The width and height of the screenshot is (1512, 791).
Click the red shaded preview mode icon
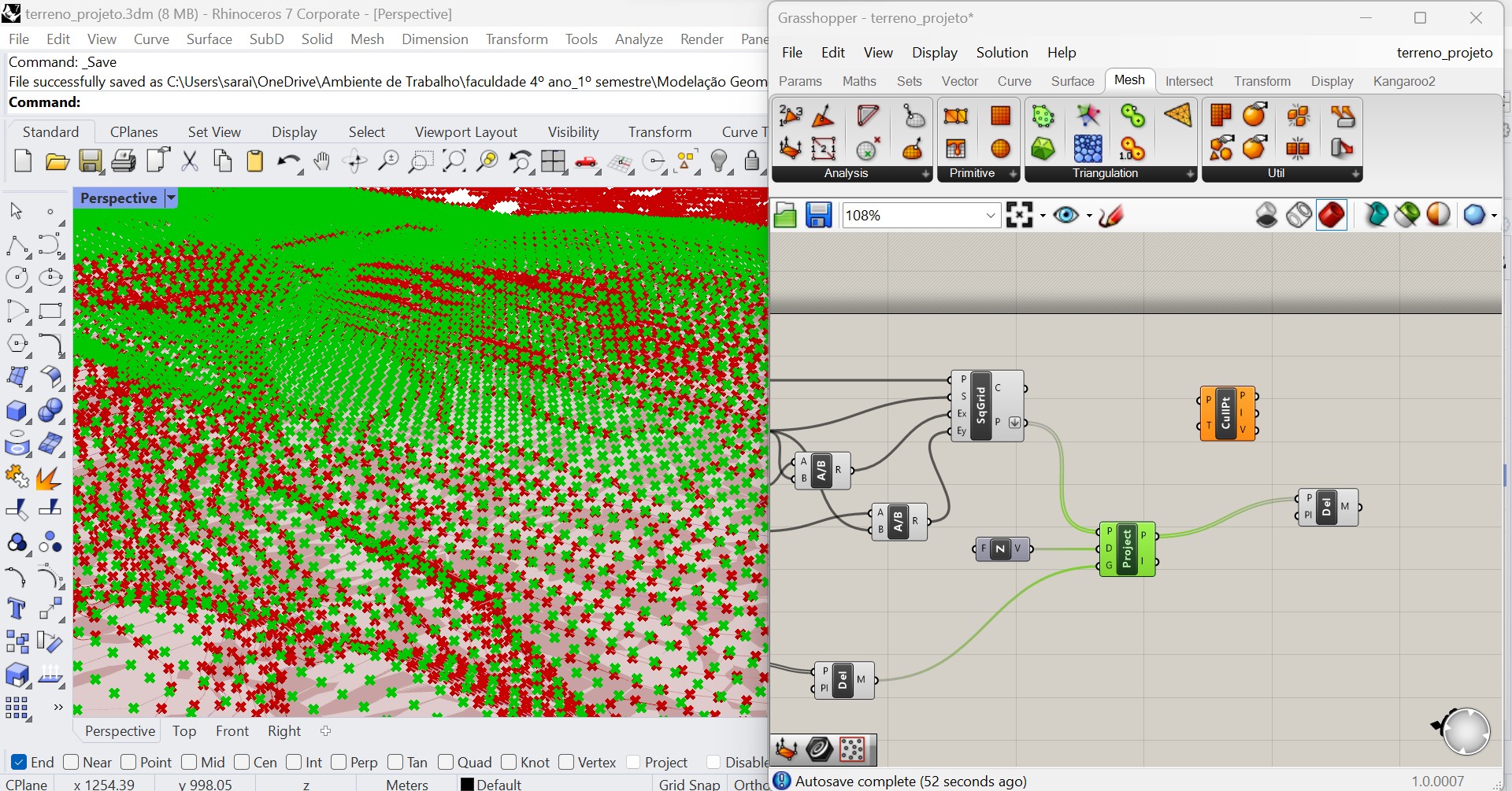pyautogui.click(x=1332, y=215)
